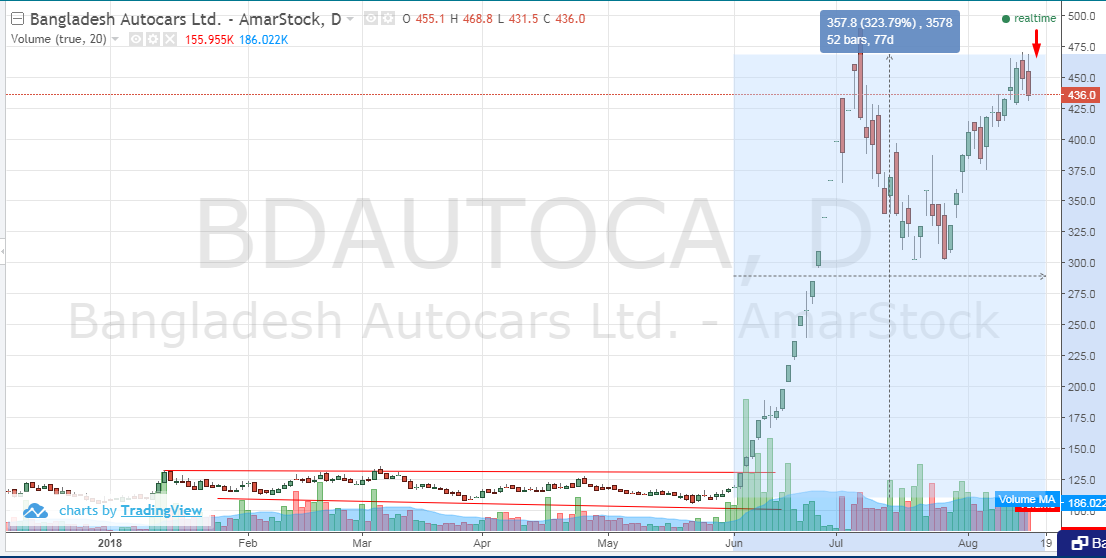Click the close price value 436.0 in legend
Image resolution: width=1106 pixels, height=558 pixels.
570,19
